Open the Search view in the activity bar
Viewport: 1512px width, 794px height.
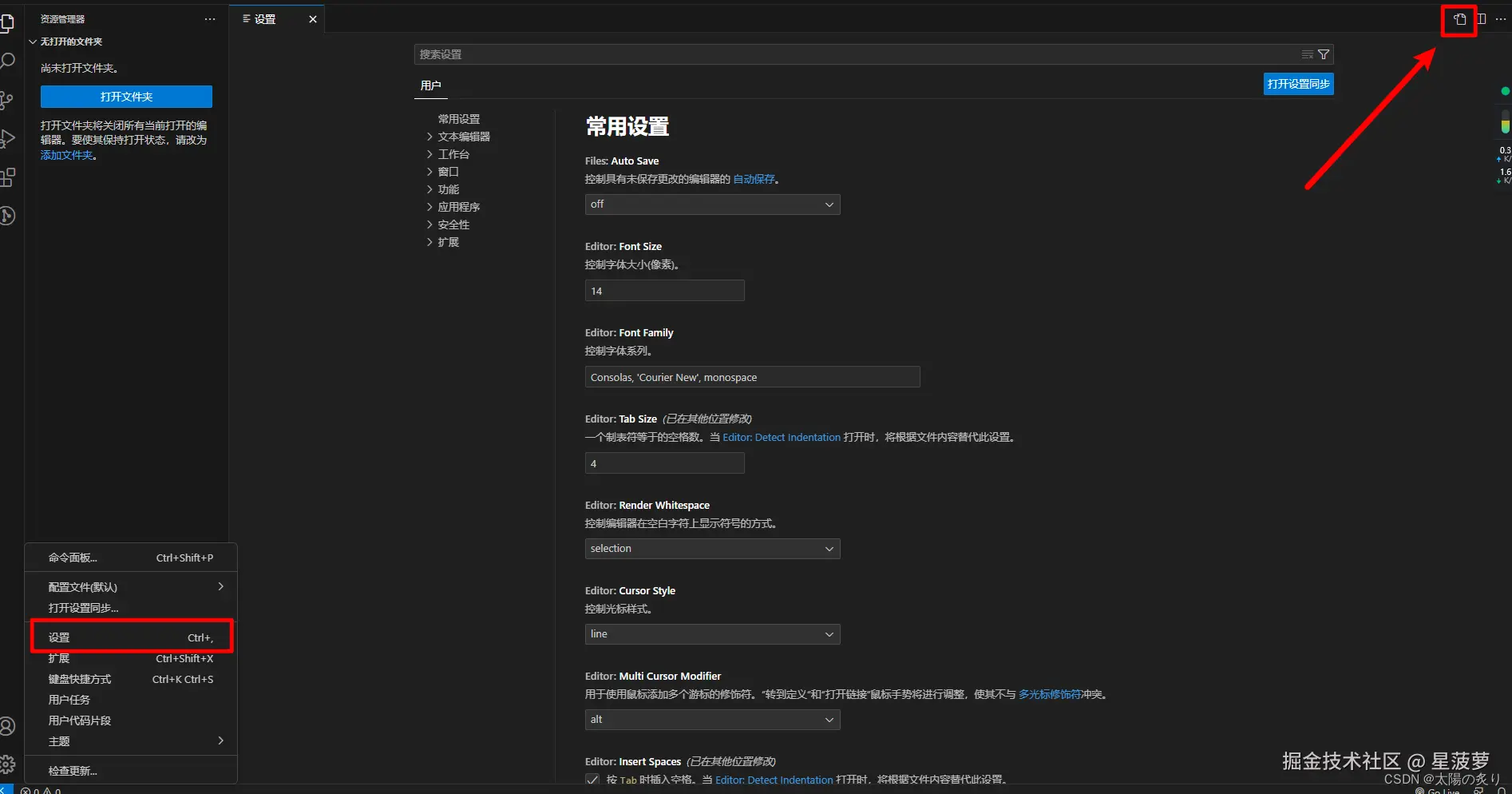6,62
